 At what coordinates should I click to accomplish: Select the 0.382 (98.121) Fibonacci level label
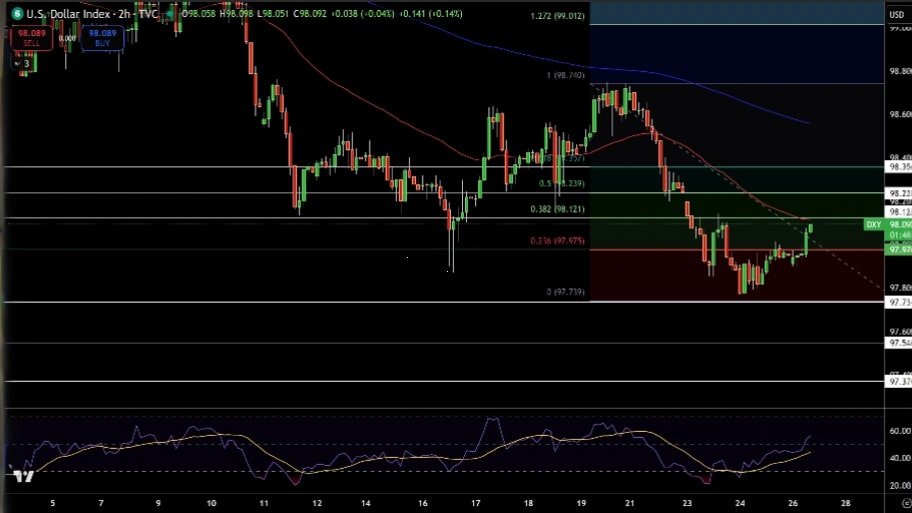(x=557, y=209)
